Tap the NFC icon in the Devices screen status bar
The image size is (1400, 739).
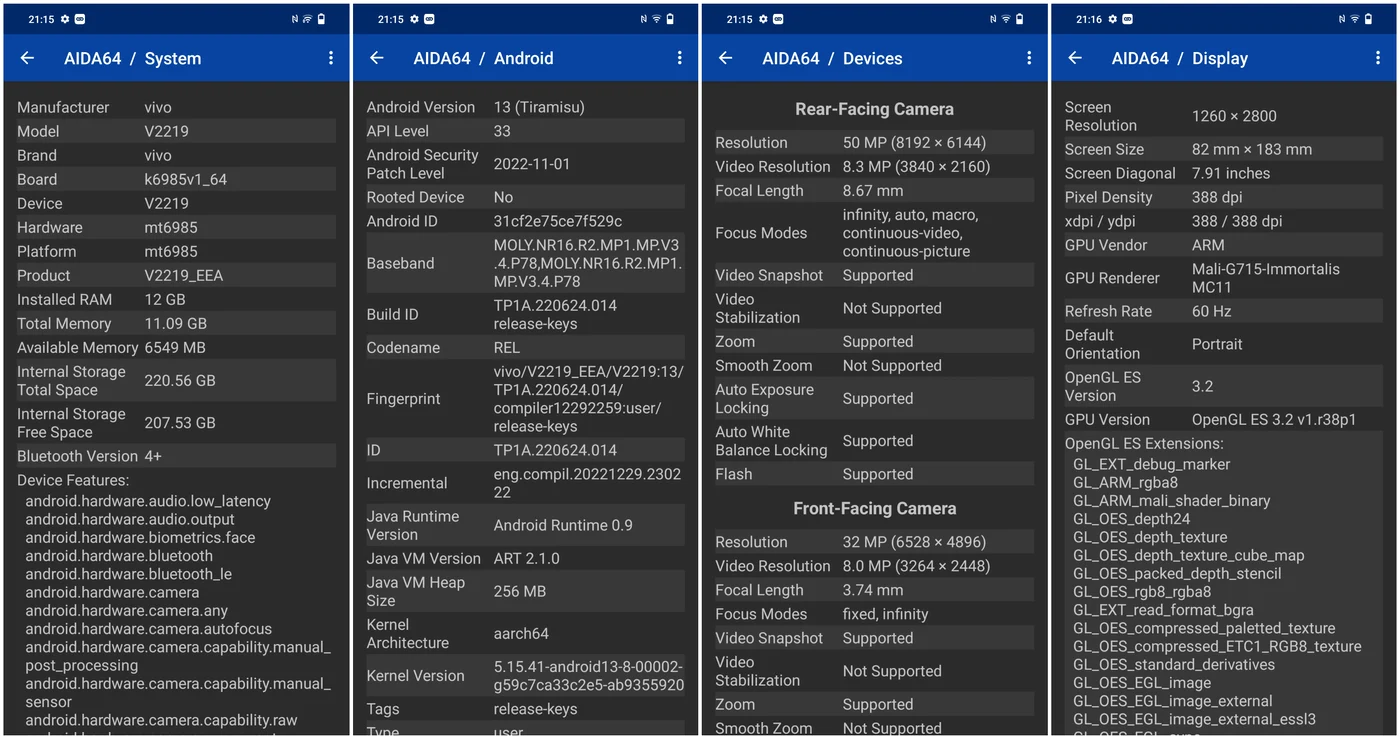pyautogui.click(x=994, y=19)
